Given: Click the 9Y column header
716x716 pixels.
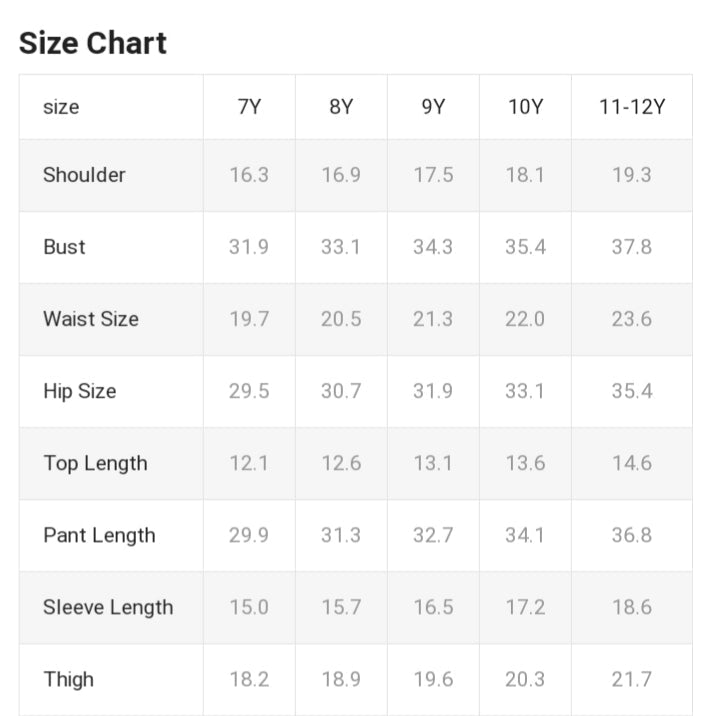Looking at the screenshot, I should (x=433, y=107).
